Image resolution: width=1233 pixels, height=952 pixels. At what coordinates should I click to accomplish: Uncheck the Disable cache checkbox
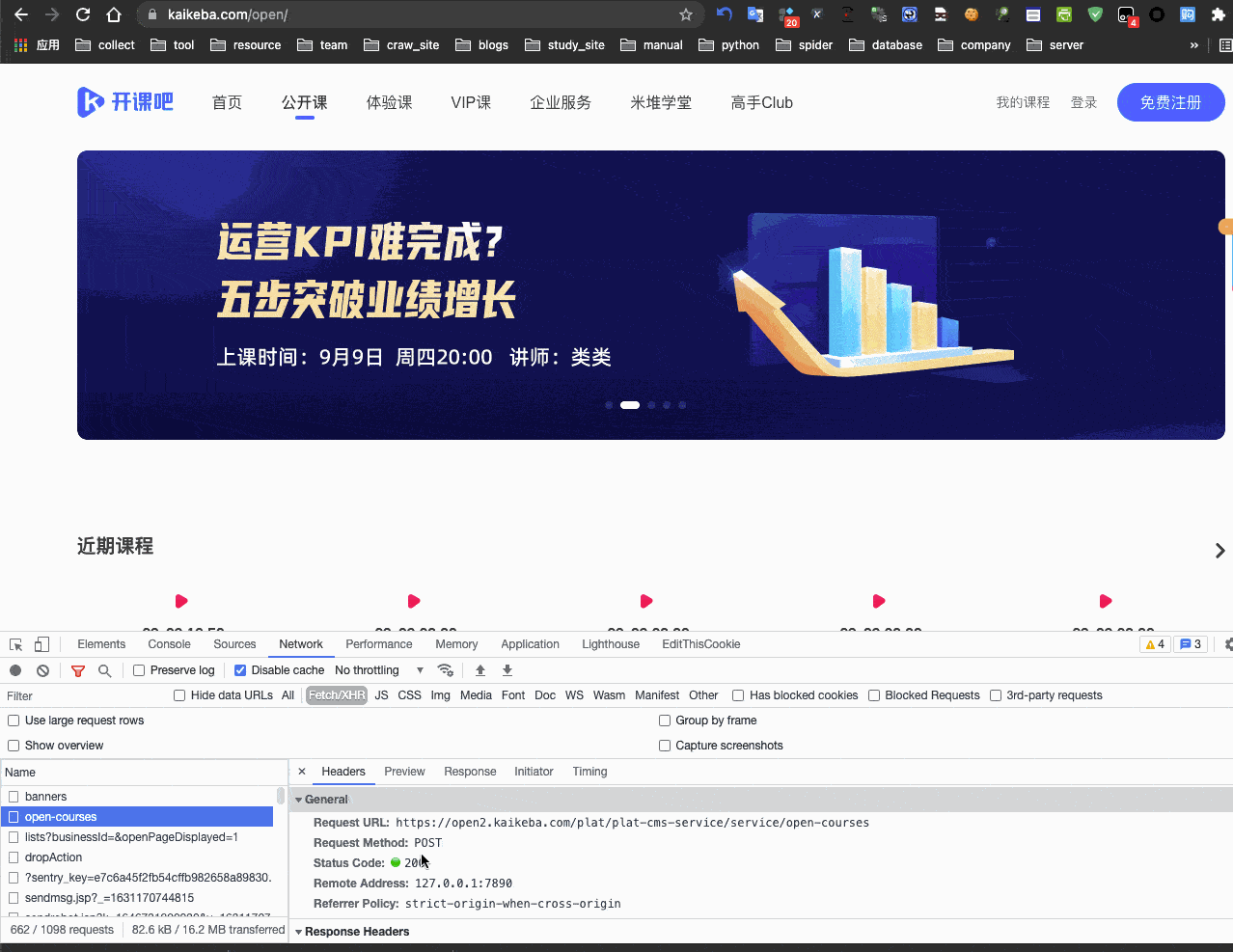coord(240,670)
